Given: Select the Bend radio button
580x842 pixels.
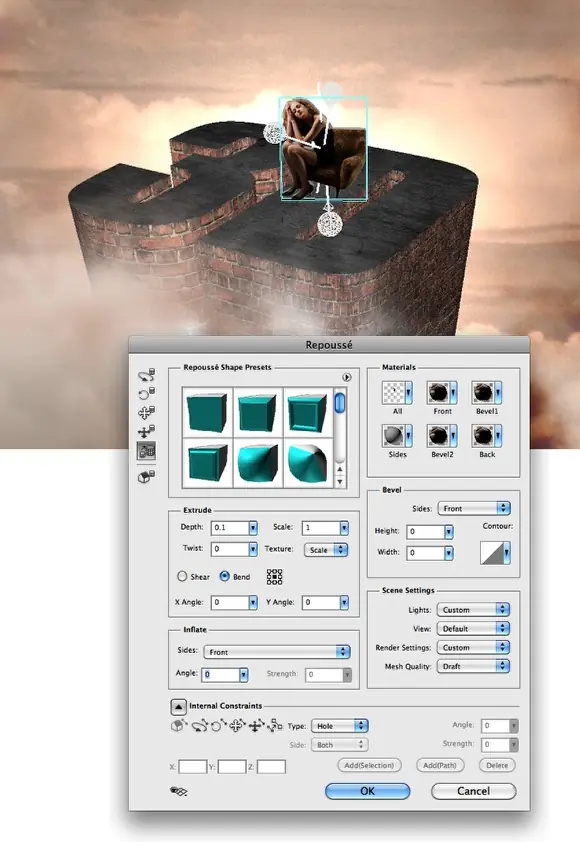Looking at the screenshot, I should 224,576.
